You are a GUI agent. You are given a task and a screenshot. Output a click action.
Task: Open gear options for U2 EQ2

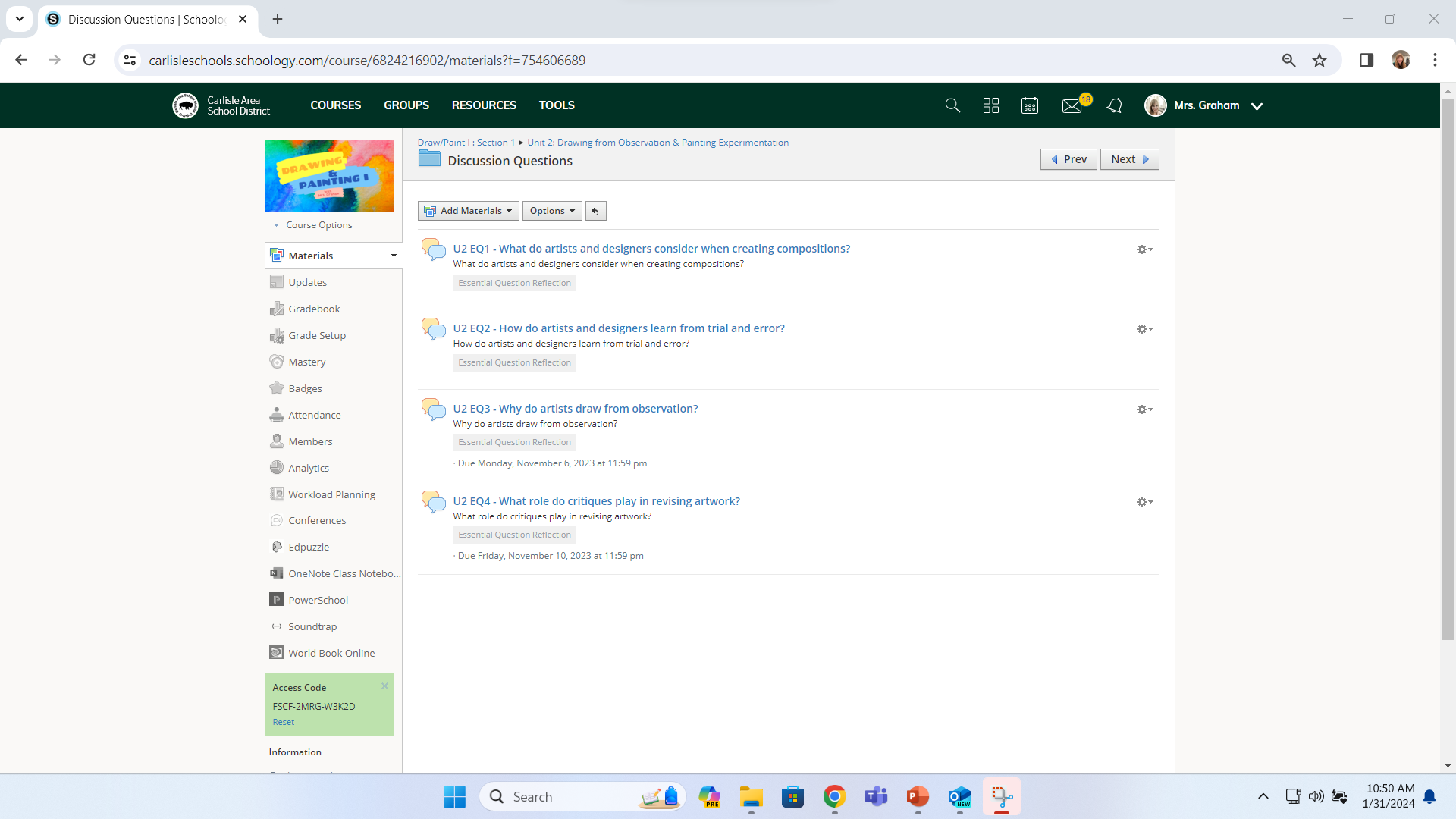(x=1145, y=329)
